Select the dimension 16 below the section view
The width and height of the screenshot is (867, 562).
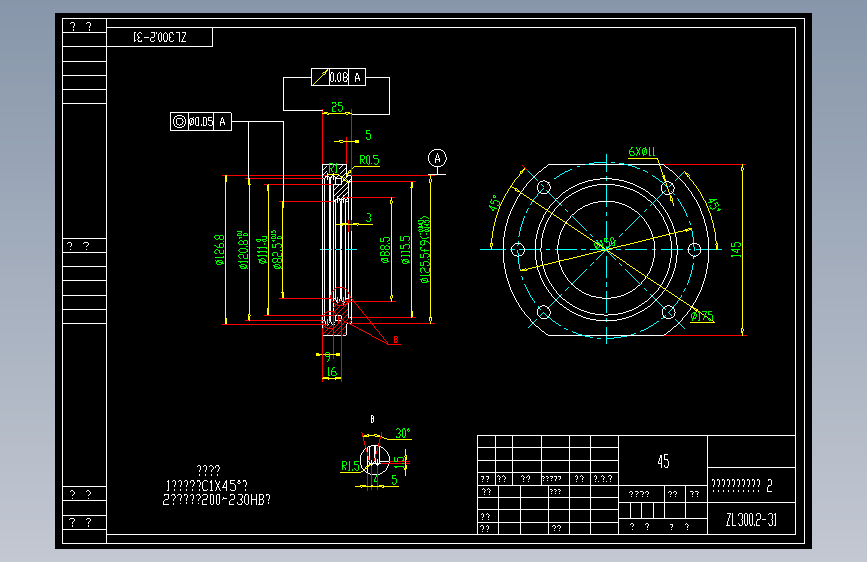[x=332, y=372]
